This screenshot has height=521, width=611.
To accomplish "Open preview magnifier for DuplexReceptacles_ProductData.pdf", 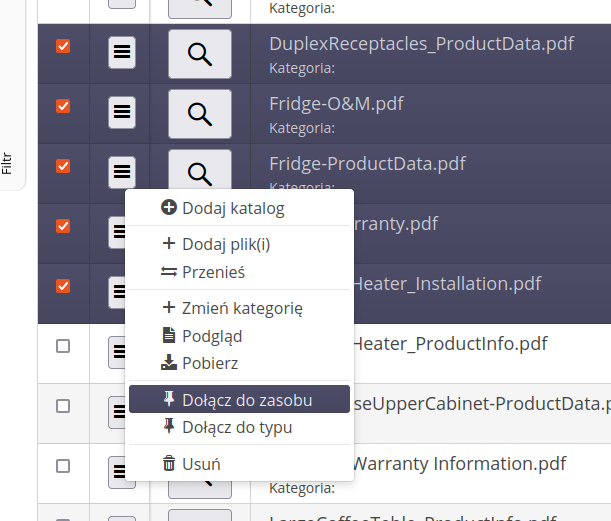I will click(x=199, y=54).
